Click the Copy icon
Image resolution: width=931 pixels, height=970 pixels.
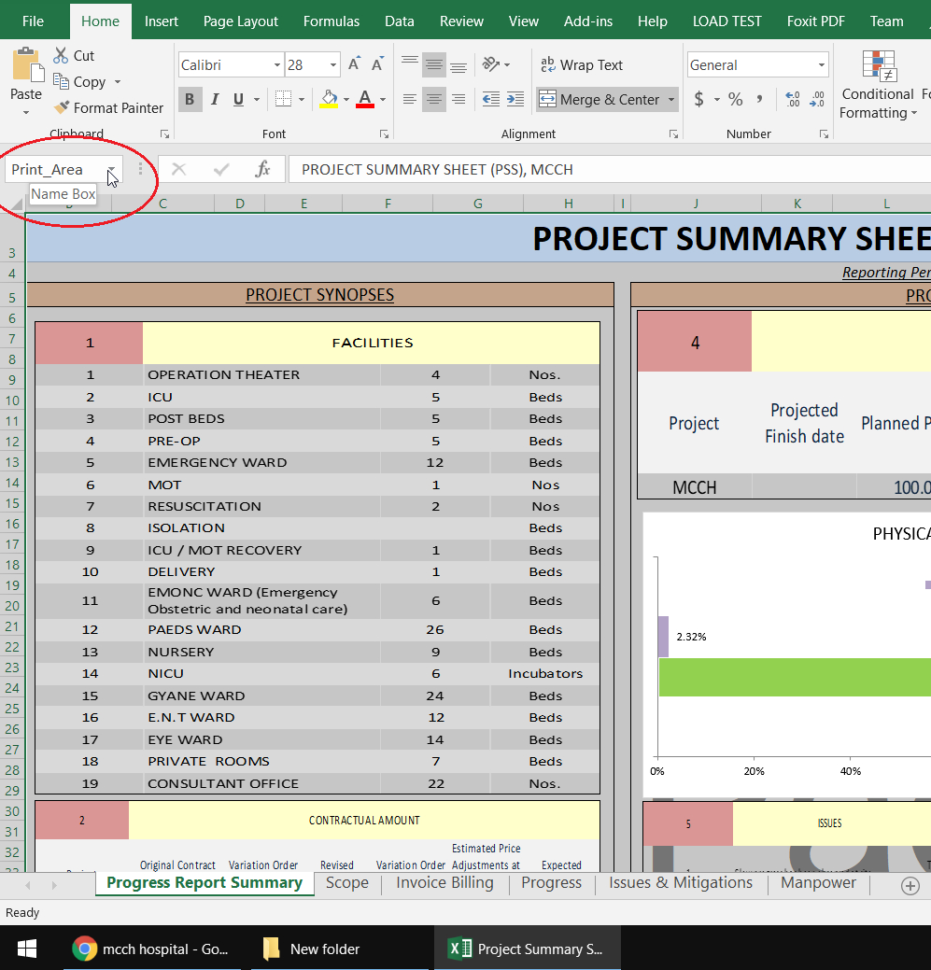tap(63, 82)
